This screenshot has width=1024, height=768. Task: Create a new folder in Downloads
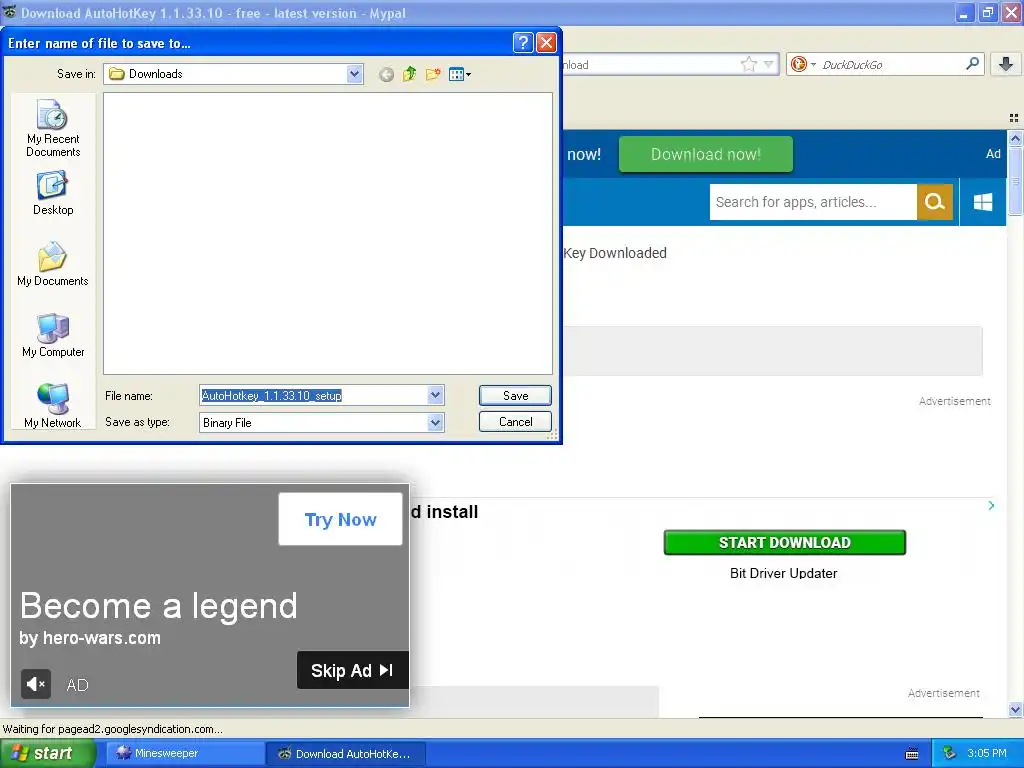(x=432, y=74)
